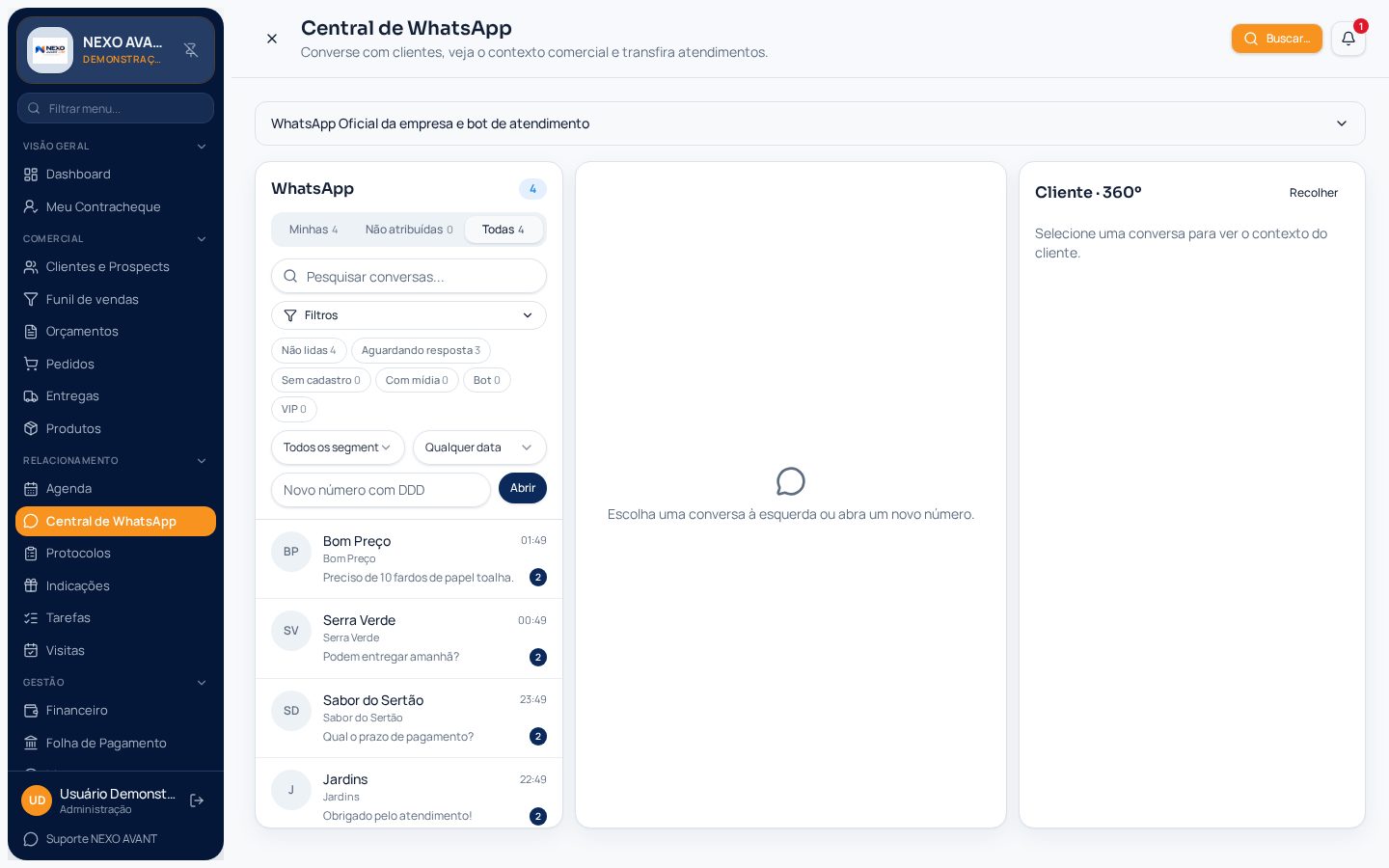The height and width of the screenshot is (868, 1389).
Task: Open Meu Contracheque in sidebar
Action: pyautogui.click(x=116, y=206)
